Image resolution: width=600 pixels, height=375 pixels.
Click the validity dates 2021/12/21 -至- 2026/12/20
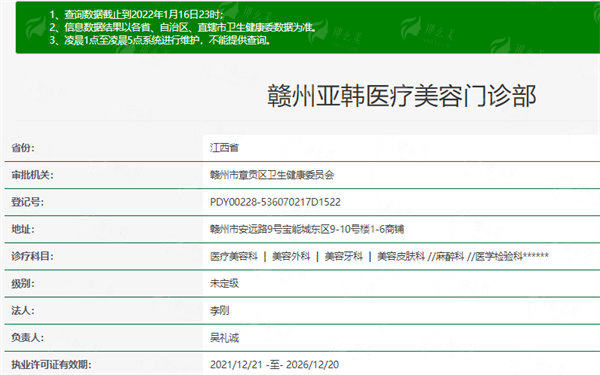(x=274, y=365)
